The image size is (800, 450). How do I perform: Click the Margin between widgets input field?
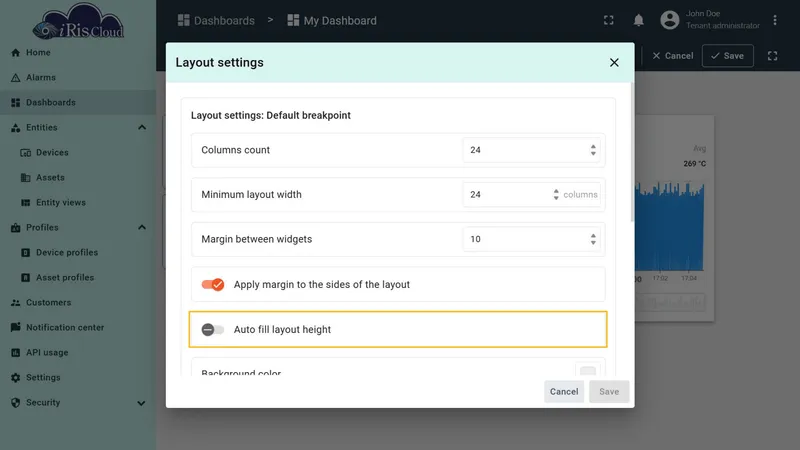[531, 239]
